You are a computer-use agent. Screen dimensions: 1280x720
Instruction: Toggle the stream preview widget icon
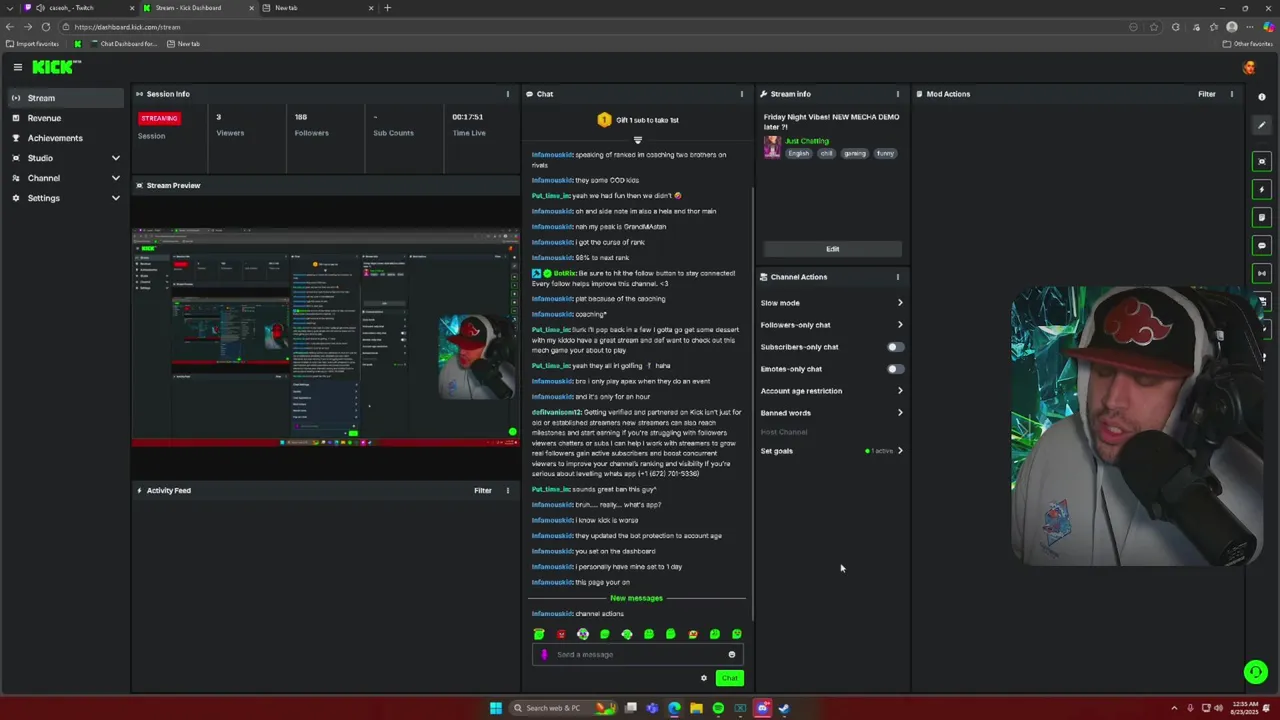(x=1262, y=161)
